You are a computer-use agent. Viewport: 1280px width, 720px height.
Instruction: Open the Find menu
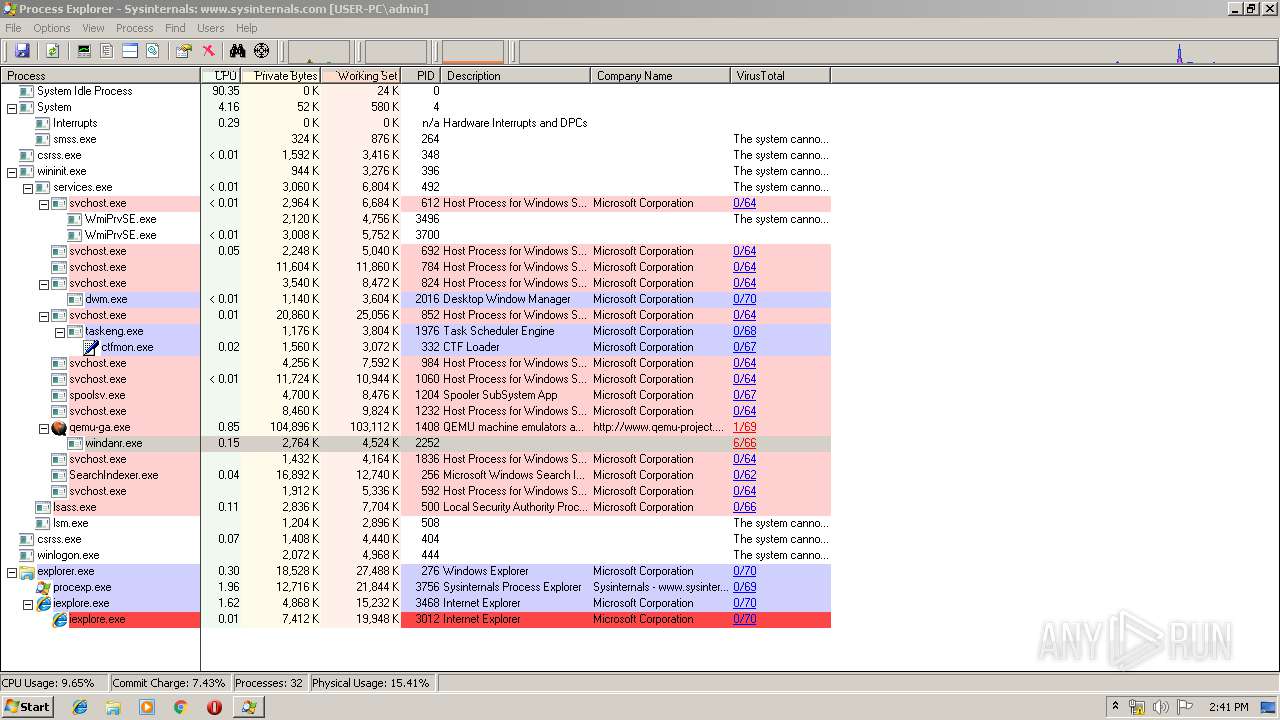click(x=175, y=28)
